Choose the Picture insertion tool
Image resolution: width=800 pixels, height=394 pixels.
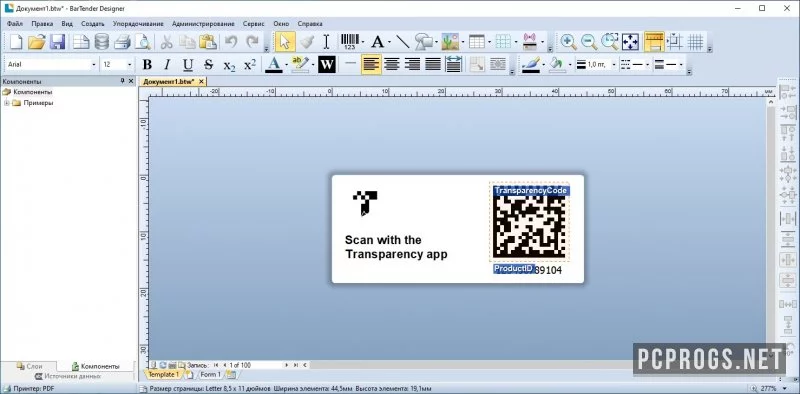tap(450, 42)
